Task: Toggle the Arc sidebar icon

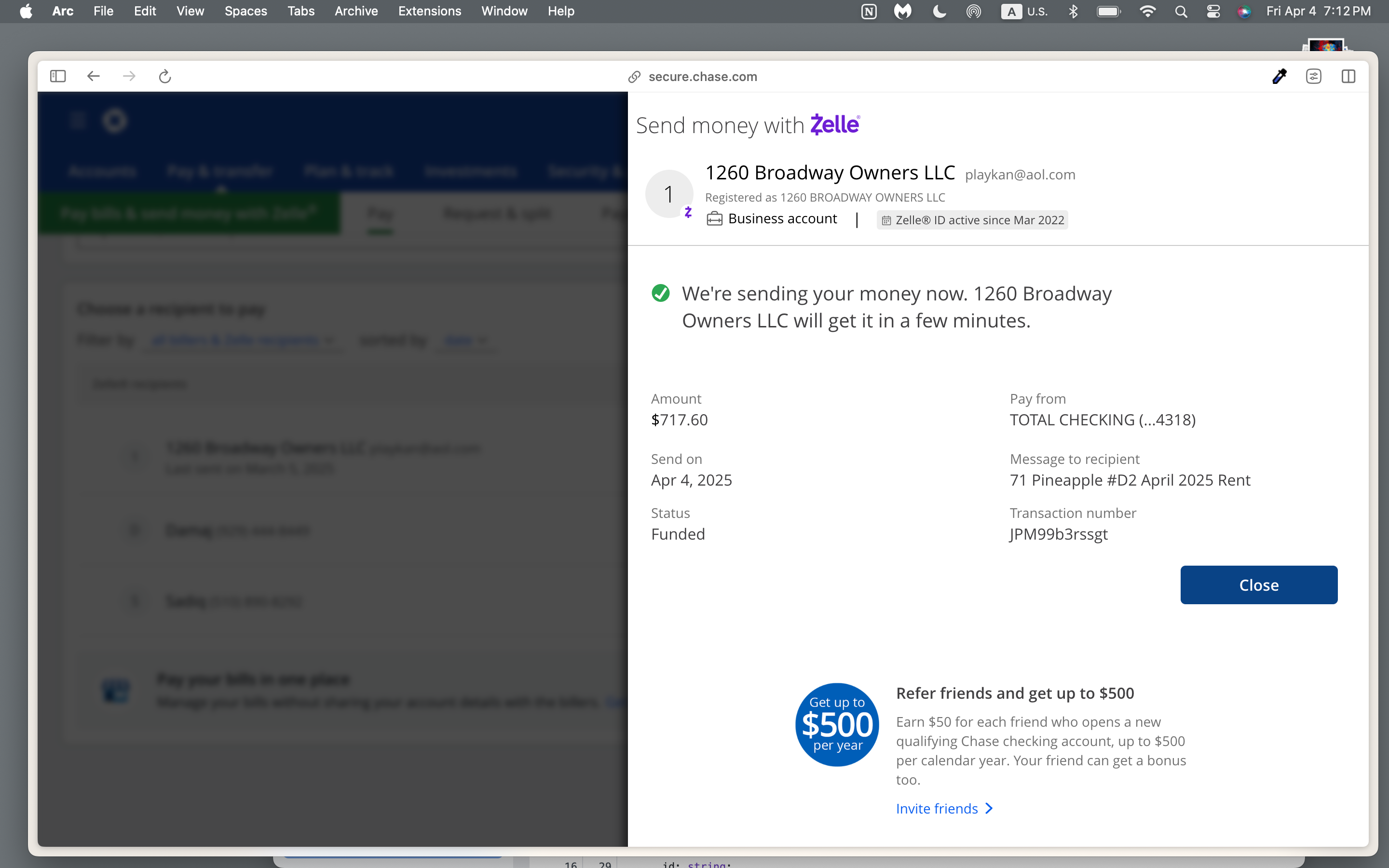Action: coord(58,76)
